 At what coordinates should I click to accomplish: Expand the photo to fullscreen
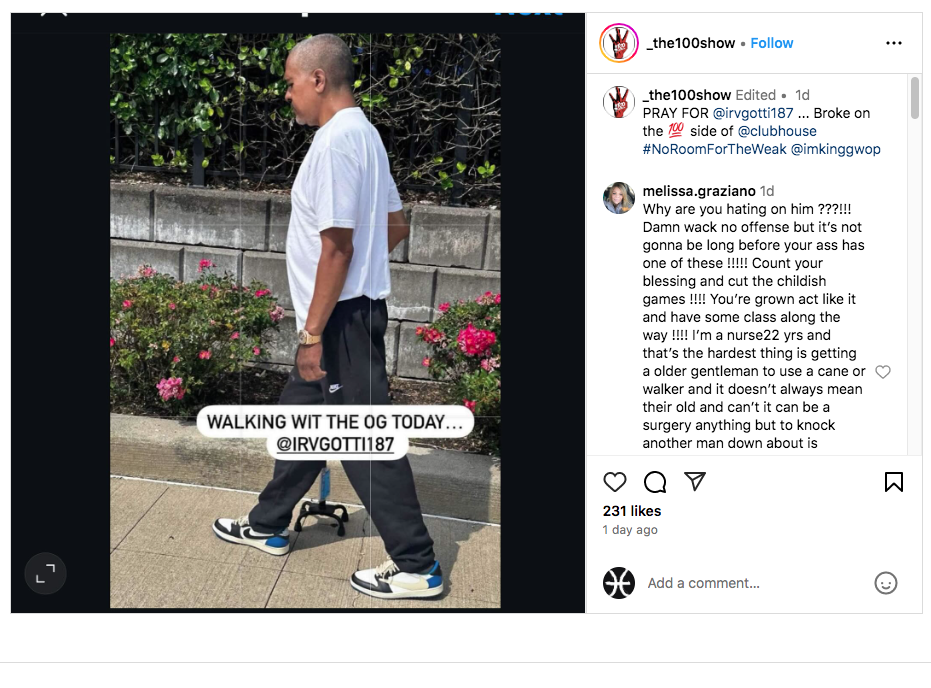[45, 573]
